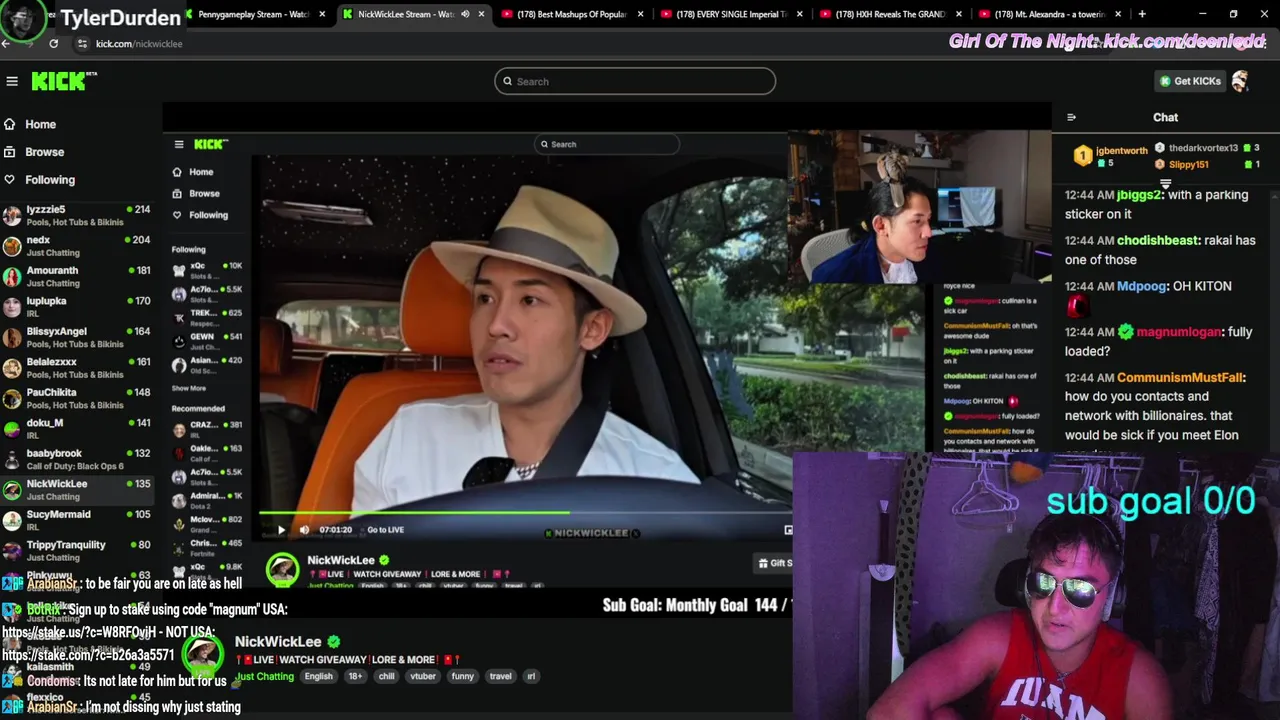Click the lyzzzie5 avatar icon in sidebar
The width and height of the screenshot is (1280, 720).
(12, 215)
